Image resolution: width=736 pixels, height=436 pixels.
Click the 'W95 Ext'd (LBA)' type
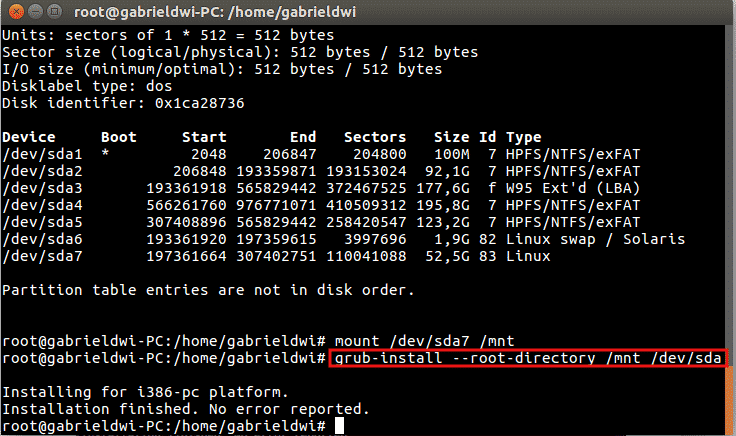pos(573,188)
